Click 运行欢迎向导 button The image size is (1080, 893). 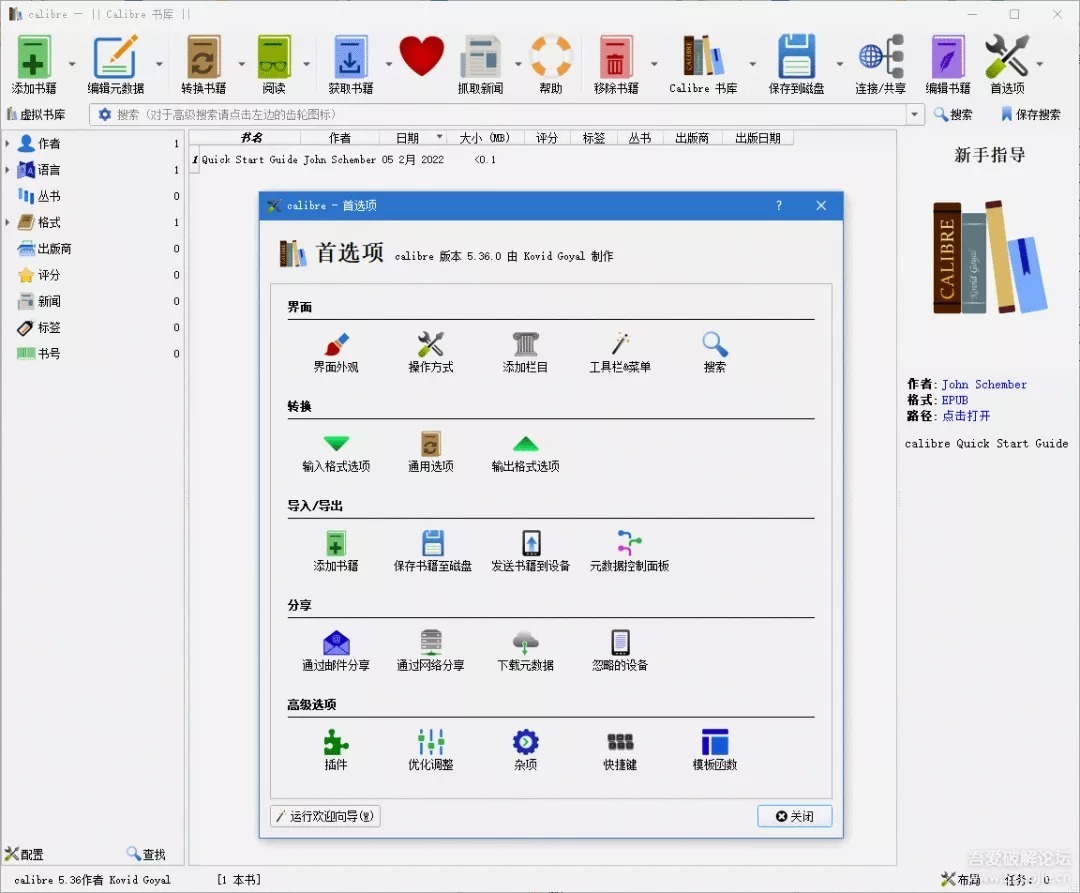[325, 816]
